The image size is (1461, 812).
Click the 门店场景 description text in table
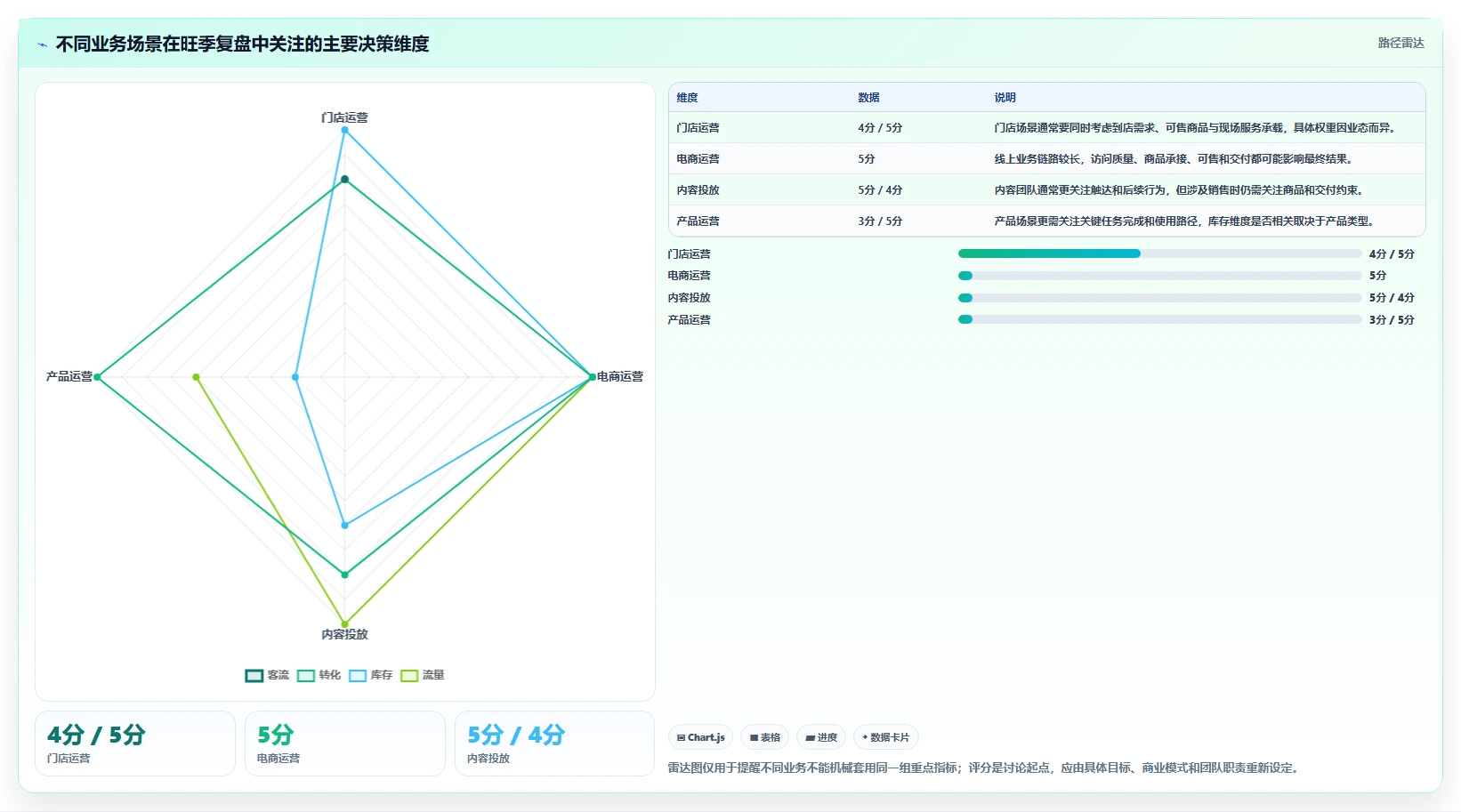tap(1196, 128)
